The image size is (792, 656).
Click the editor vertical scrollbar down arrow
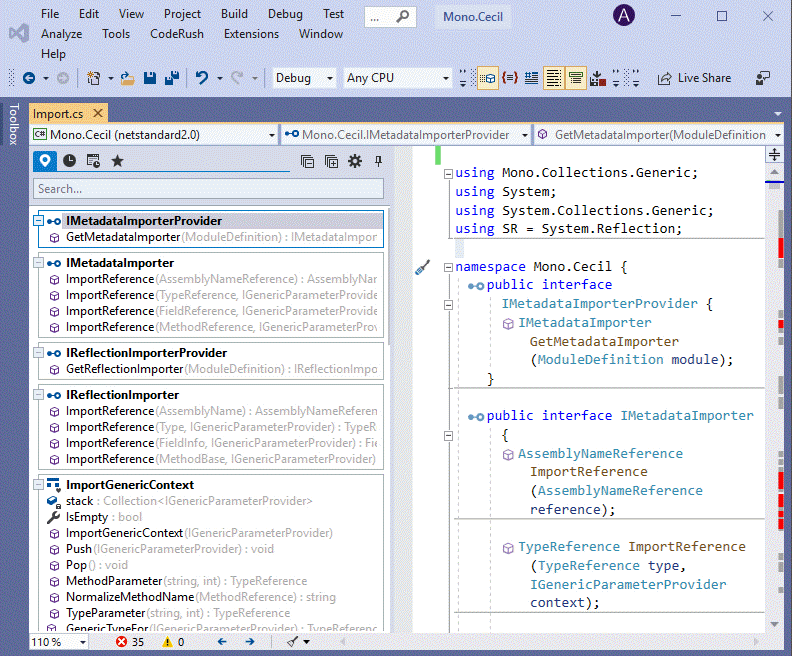(x=774, y=625)
